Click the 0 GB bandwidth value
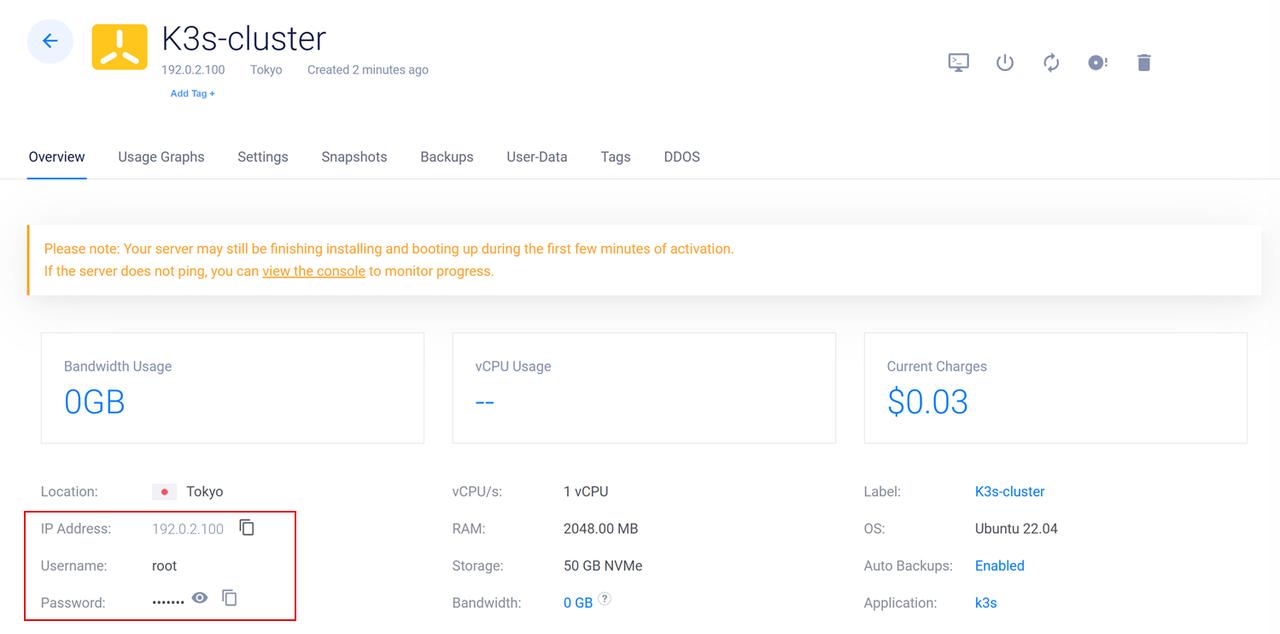The width and height of the screenshot is (1280, 634). [x=580, y=602]
